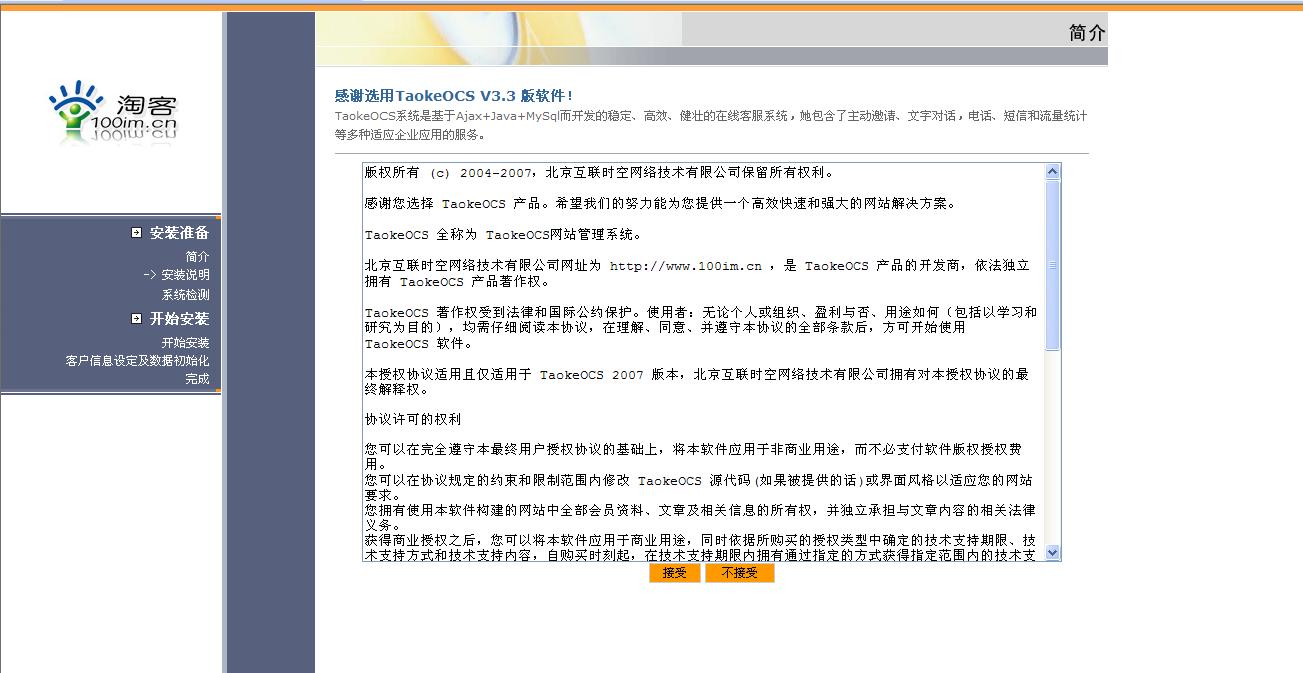
Task: Accept the license with the 接受 button
Action: [674, 573]
